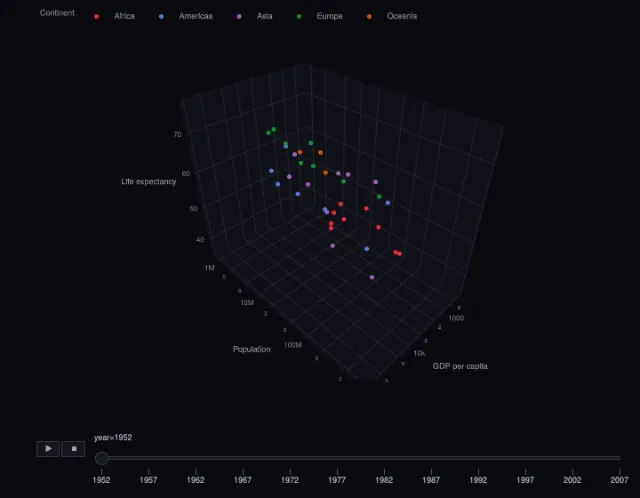Jump the slider to year 1997

click(525, 480)
